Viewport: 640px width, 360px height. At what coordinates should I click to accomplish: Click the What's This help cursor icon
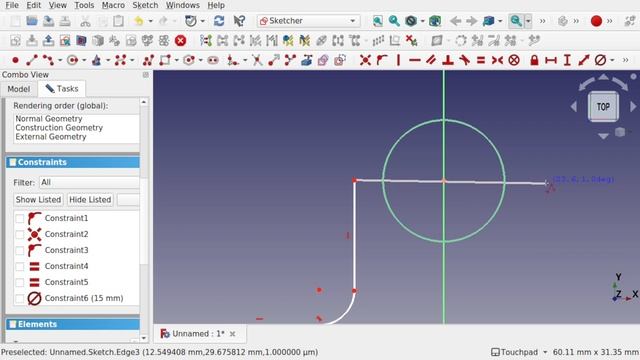click(x=239, y=21)
